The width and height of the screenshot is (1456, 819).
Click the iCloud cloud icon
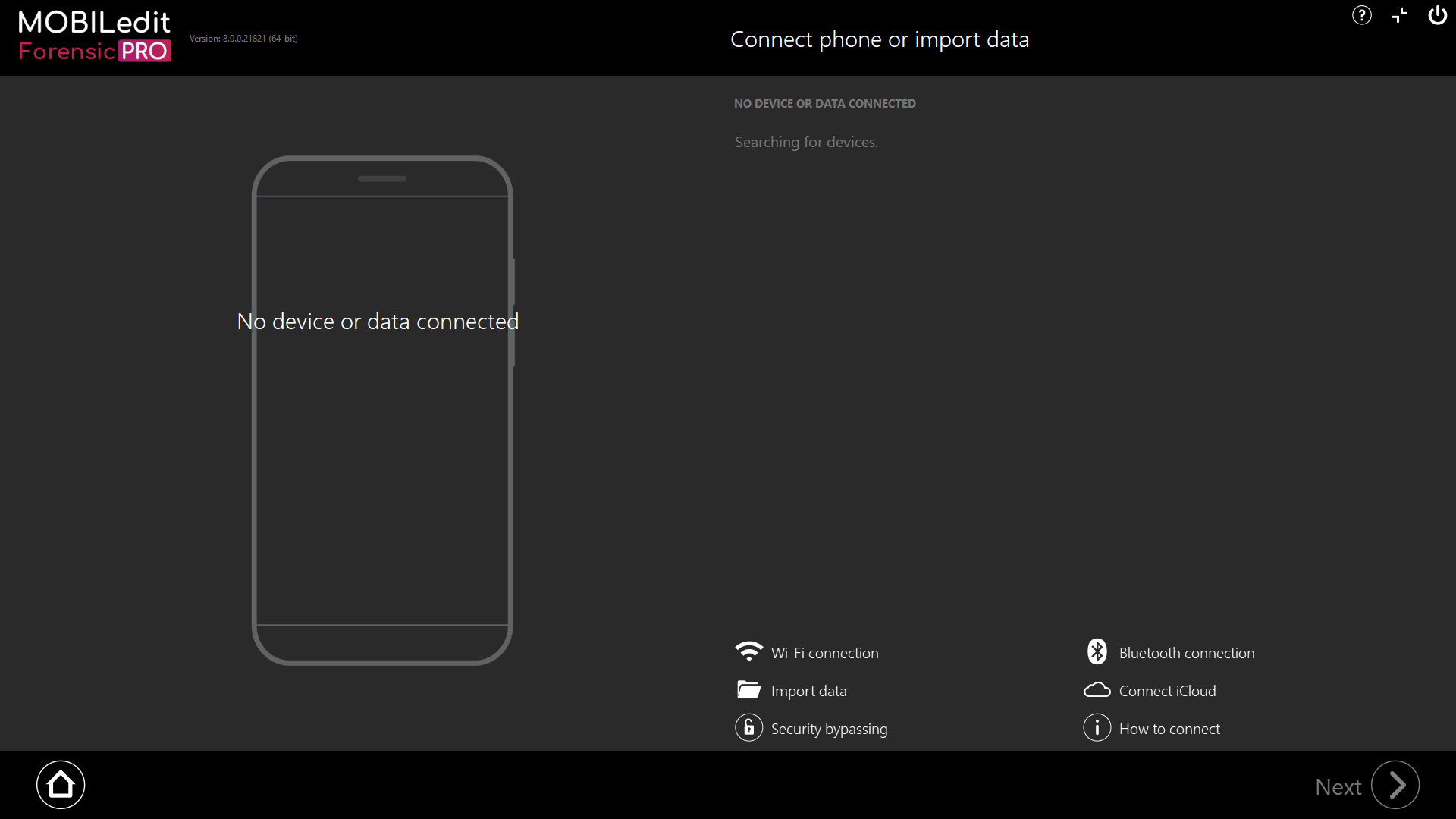[1097, 690]
